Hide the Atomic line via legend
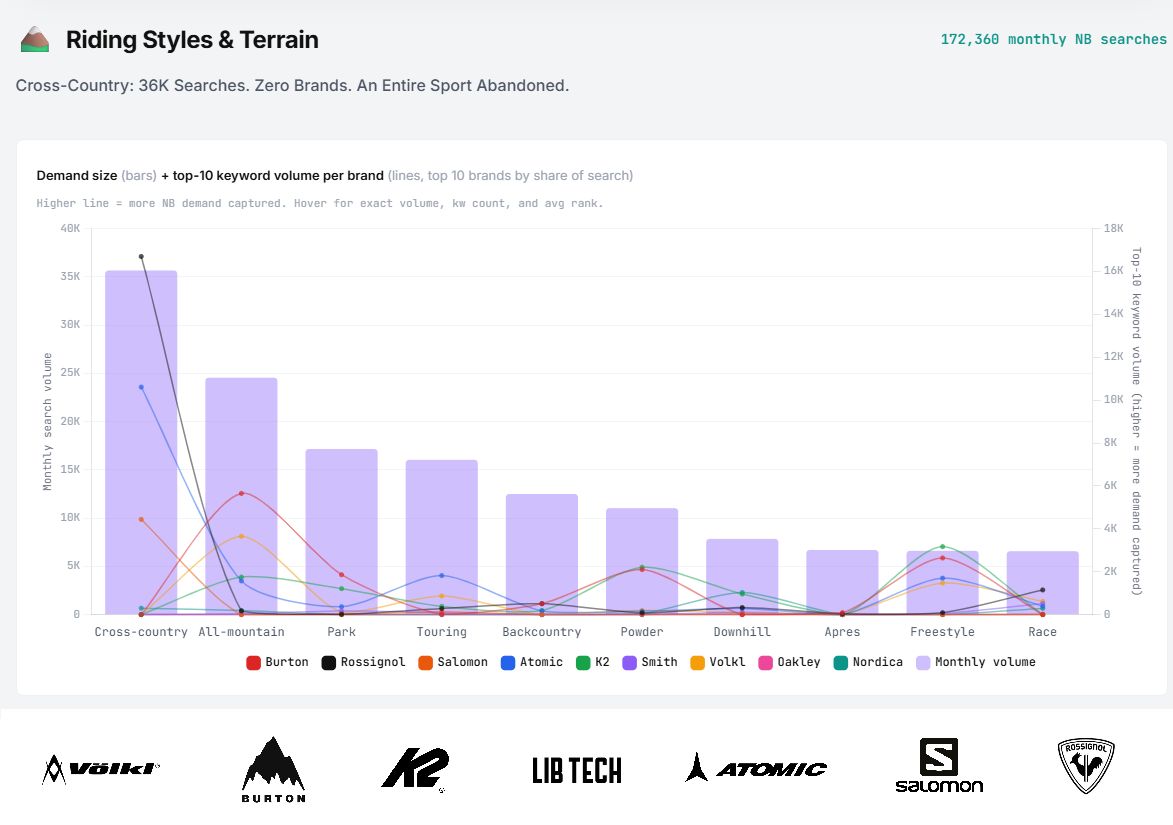Viewport: 1173px width, 825px height. pyautogui.click(x=532, y=663)
